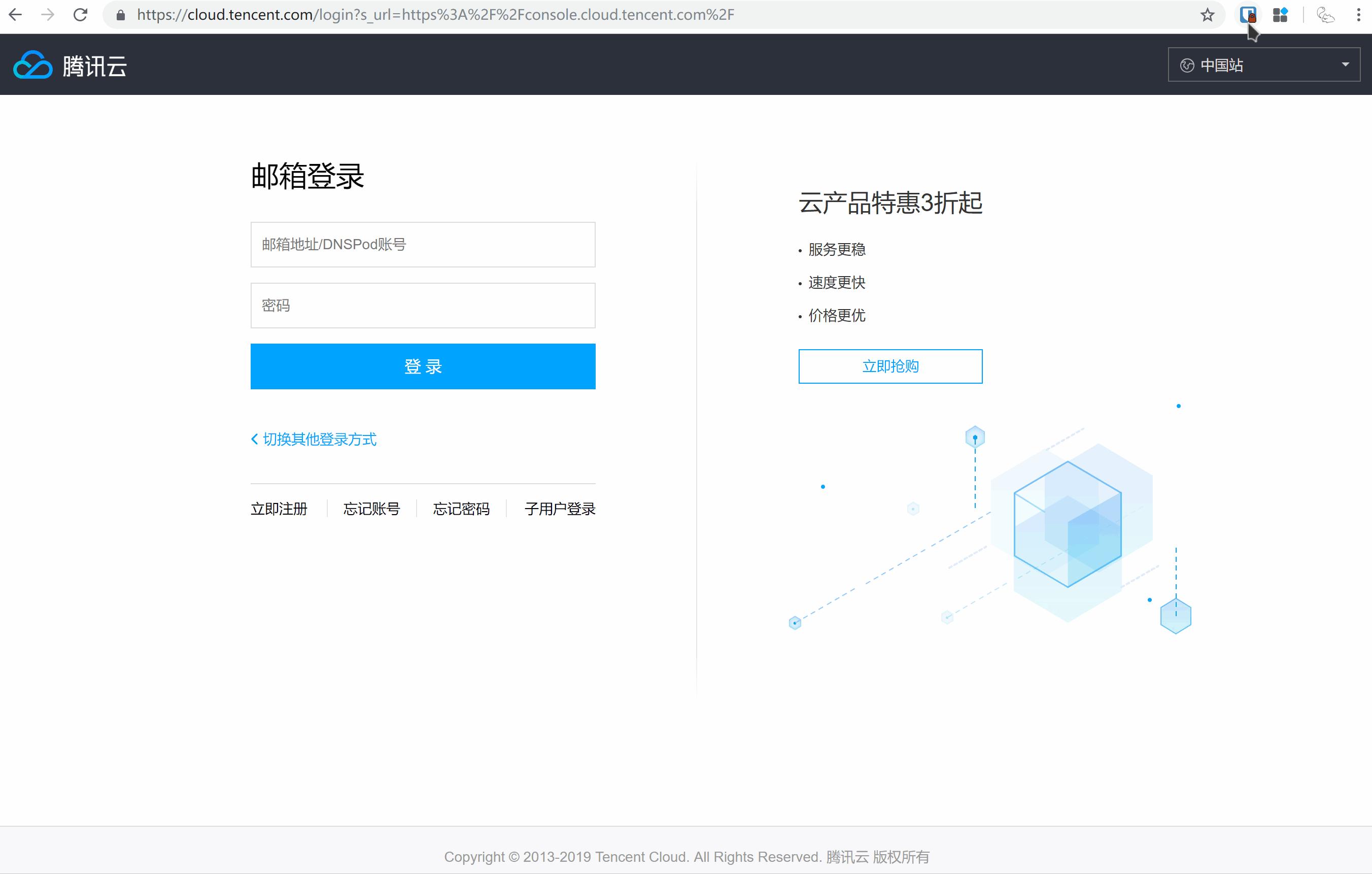Select the 忘记密码 forgot password link
The image size is (1372, 874).
pyautogui.click(x=461, y=509)
